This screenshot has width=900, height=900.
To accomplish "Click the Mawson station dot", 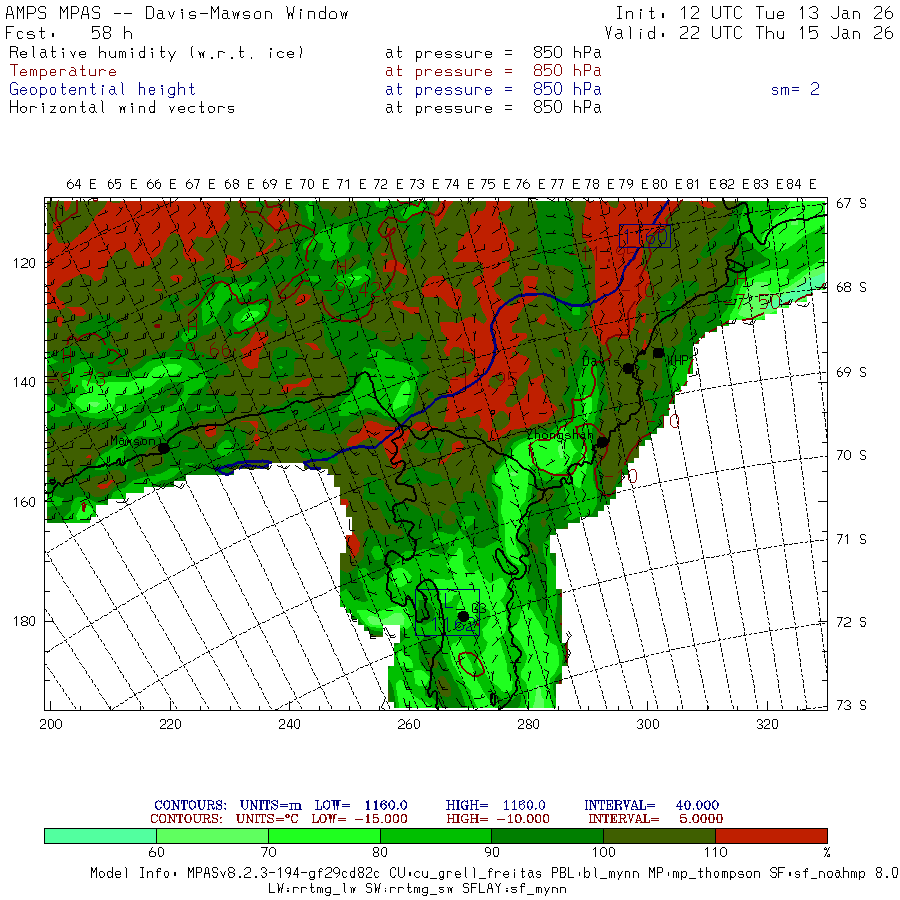I will pyautogui.click(x=164, y=448).
